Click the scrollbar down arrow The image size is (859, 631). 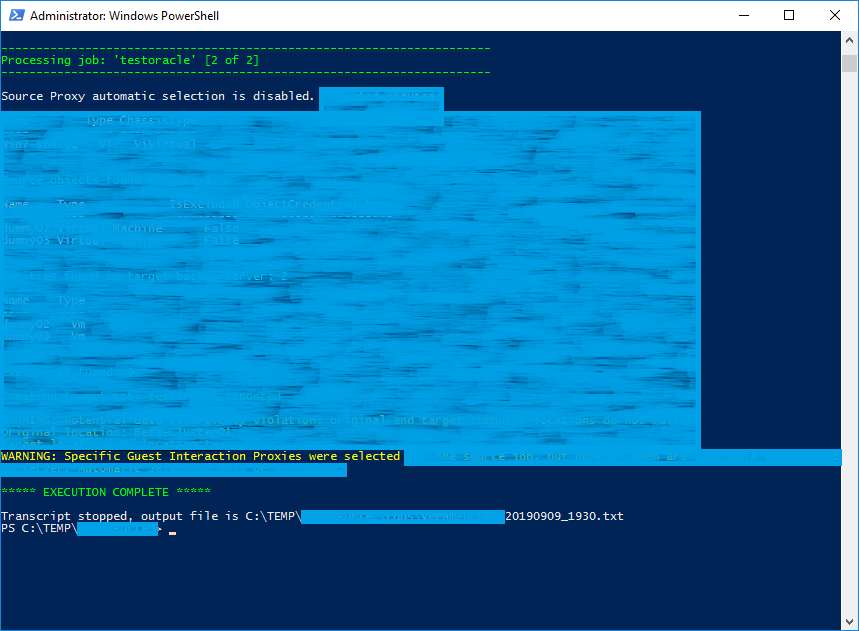tap(849, 622)
